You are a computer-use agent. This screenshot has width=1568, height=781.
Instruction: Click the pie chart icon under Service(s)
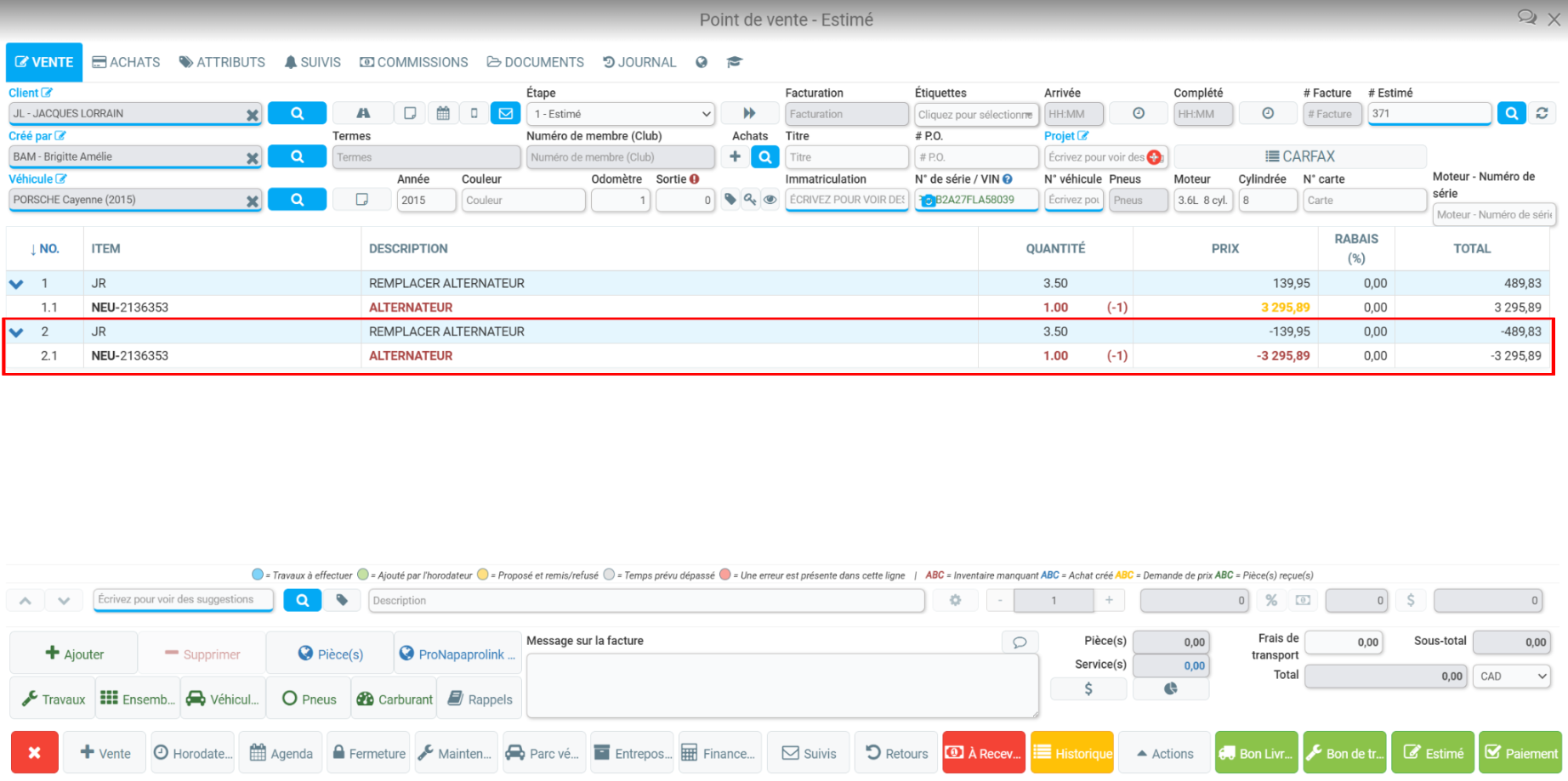coord(1171,688)
